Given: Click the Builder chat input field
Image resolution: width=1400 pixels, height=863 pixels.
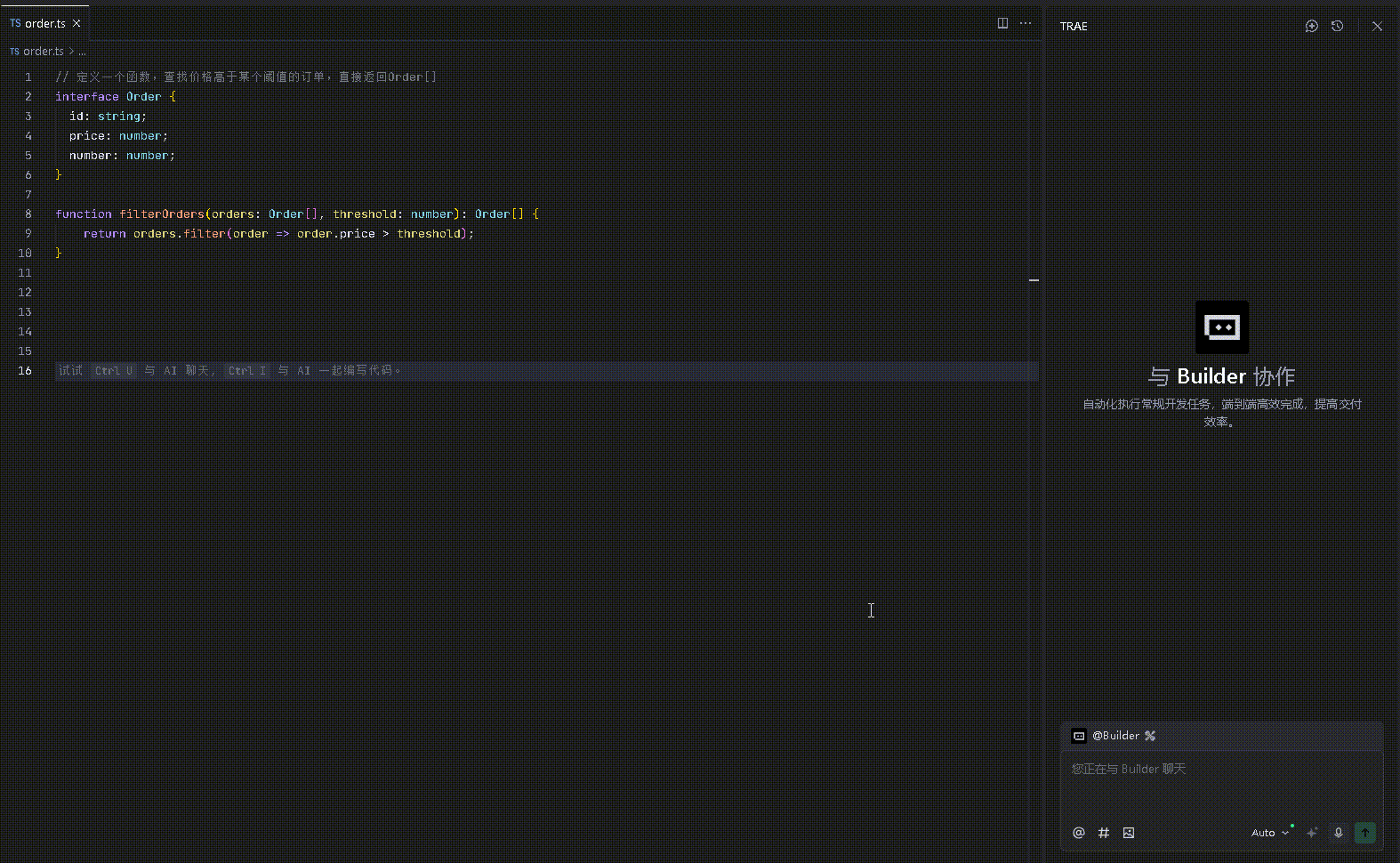Looking at the screenshot, I should click(x=1220, y=783).
